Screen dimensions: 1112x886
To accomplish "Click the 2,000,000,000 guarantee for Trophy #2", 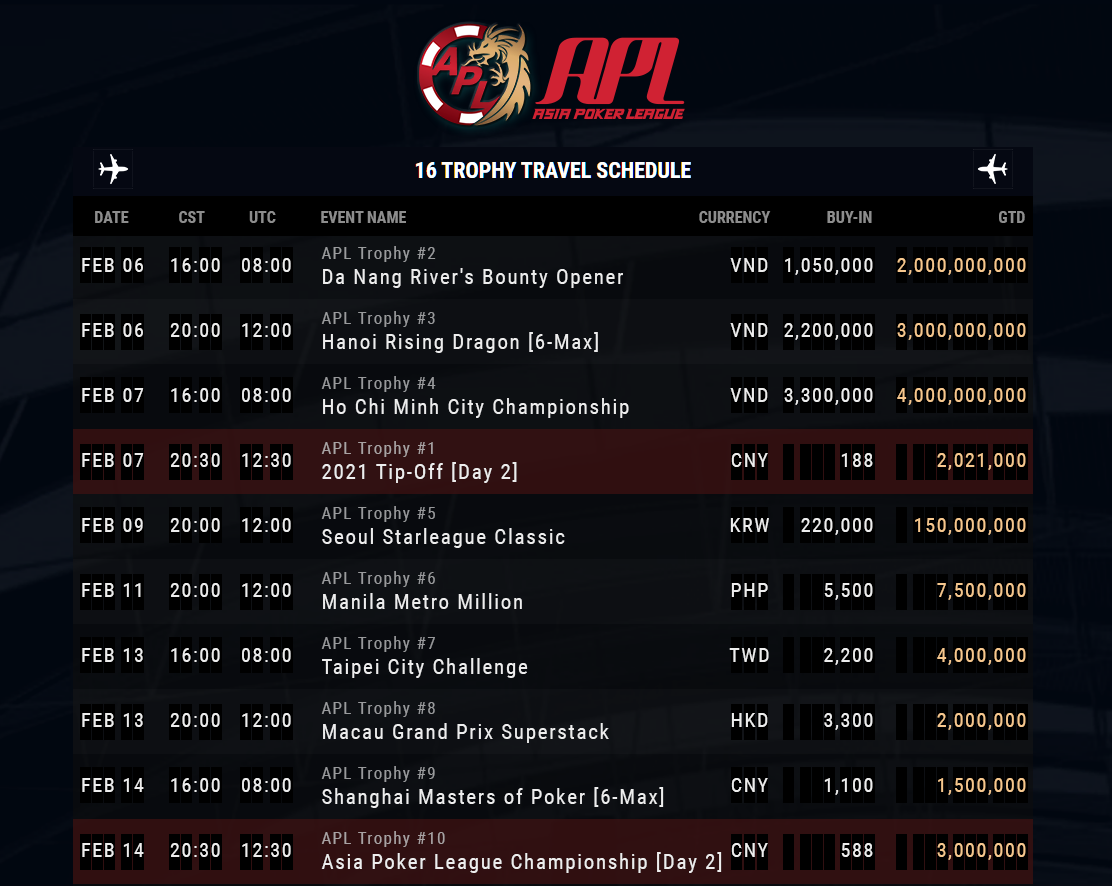I will (961, 266).
